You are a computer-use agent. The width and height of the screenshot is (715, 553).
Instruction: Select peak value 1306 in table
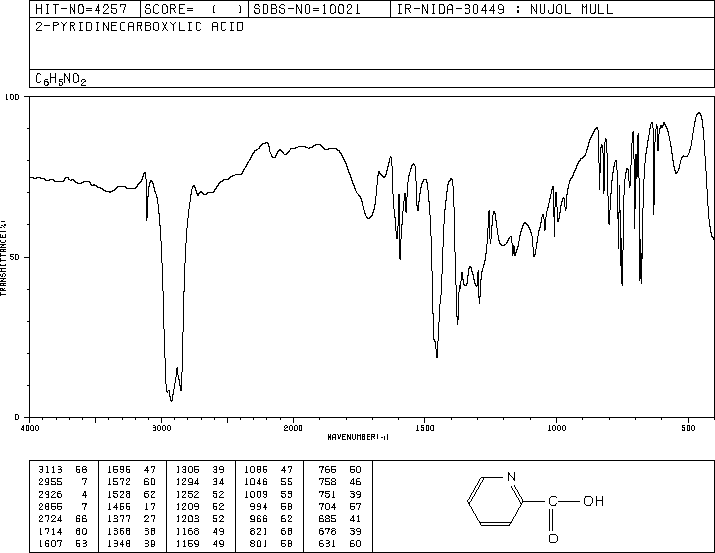(x=187, y=469)
